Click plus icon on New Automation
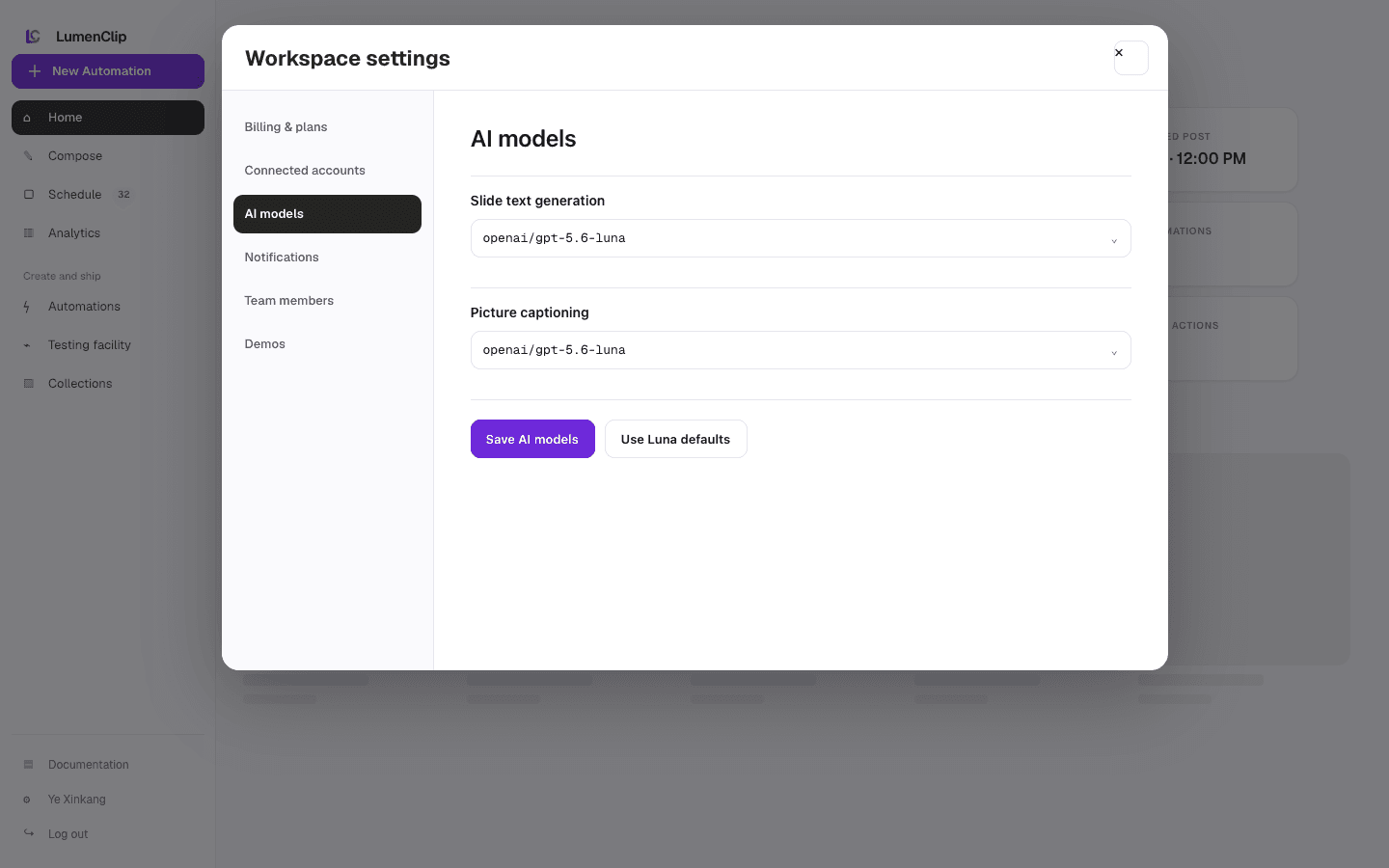1389x868 pixels. pos(35,71)
